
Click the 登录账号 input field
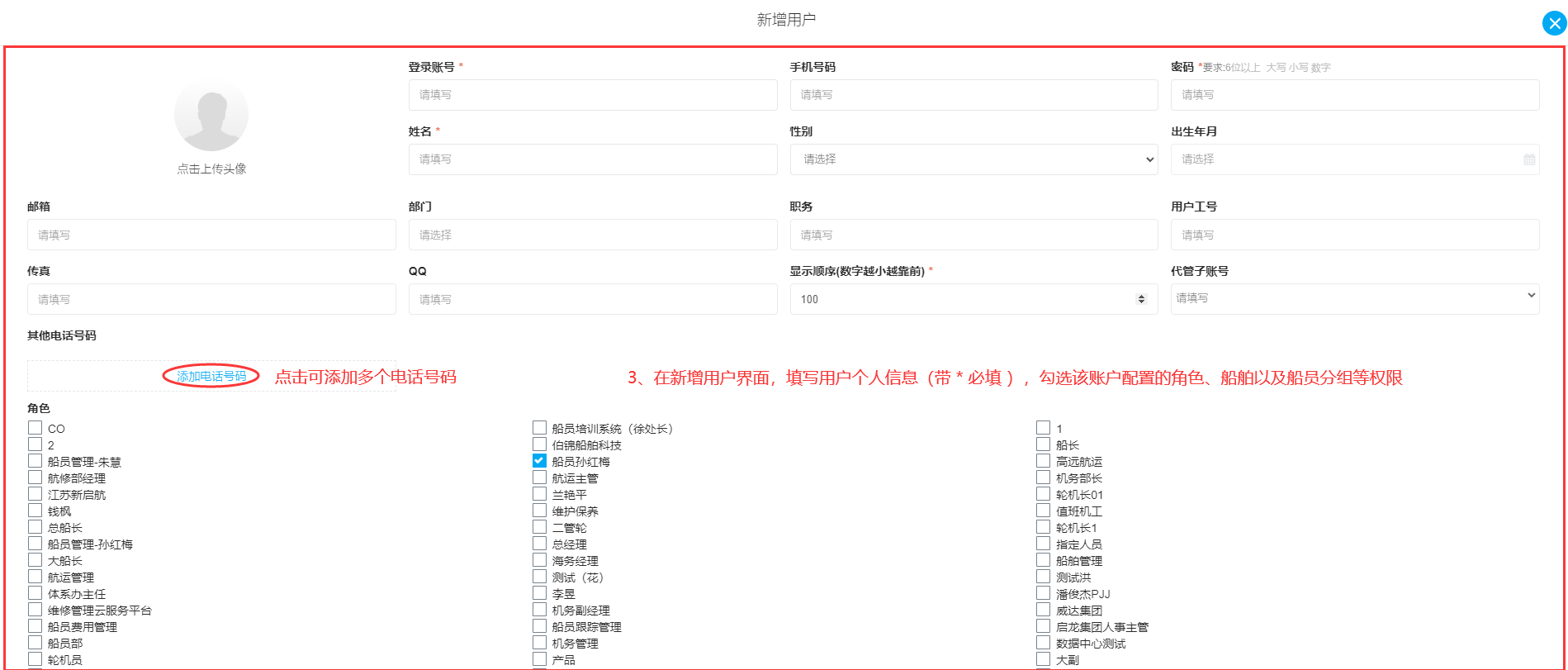(x=593, y=95)
